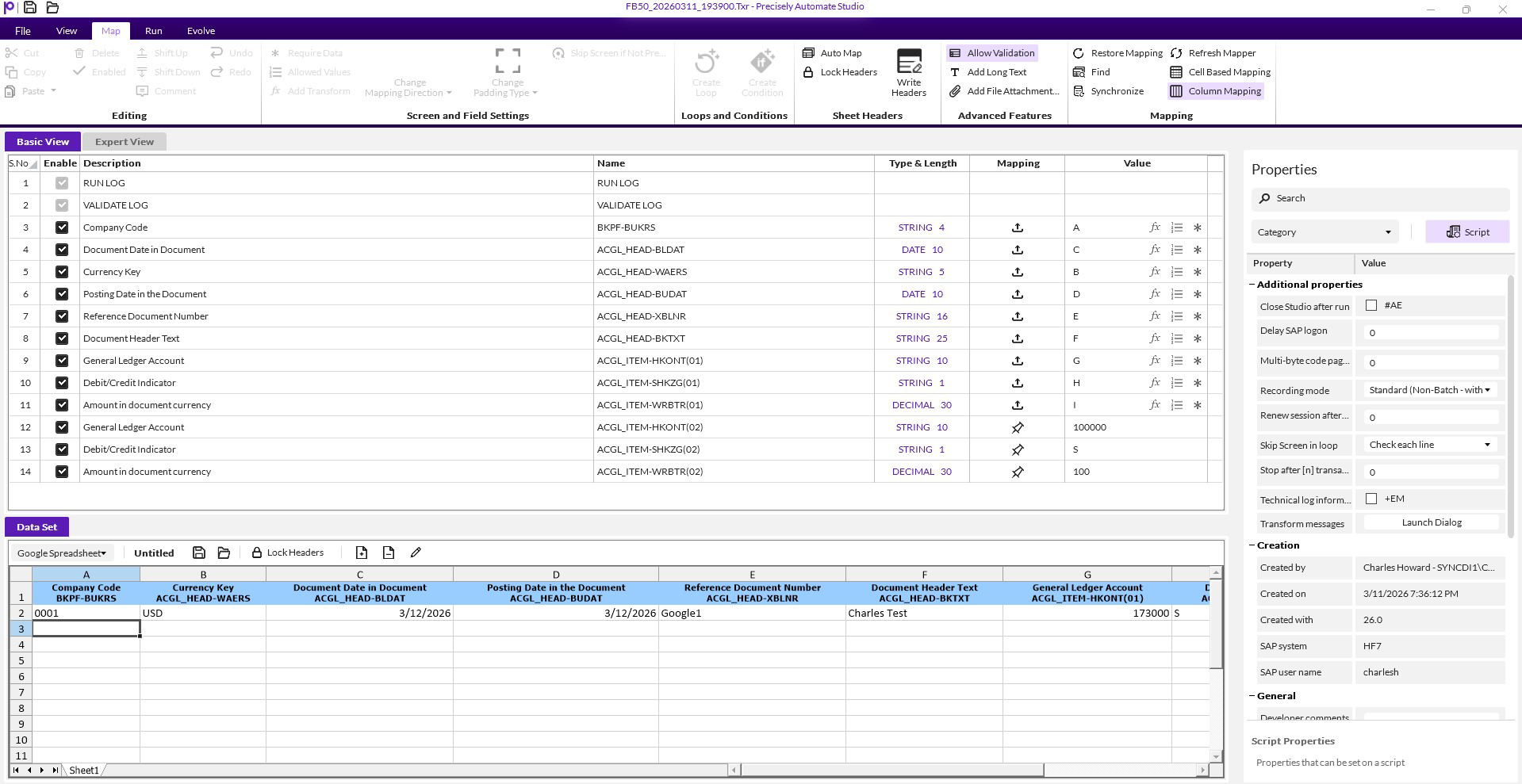The height and width of the screenshot is (784, 1522).
Task: Uncheck Enable for Company Code row
Action: click(62, 228)
